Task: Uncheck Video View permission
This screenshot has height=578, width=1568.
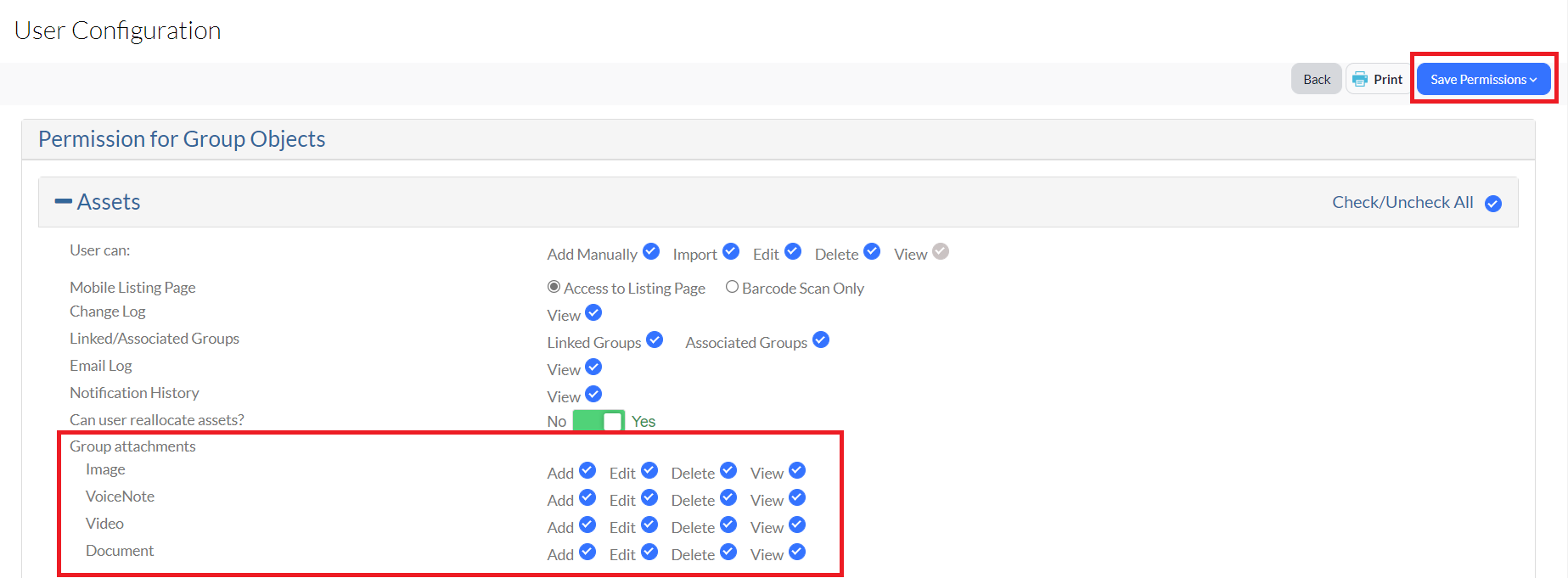Action: 797,525
